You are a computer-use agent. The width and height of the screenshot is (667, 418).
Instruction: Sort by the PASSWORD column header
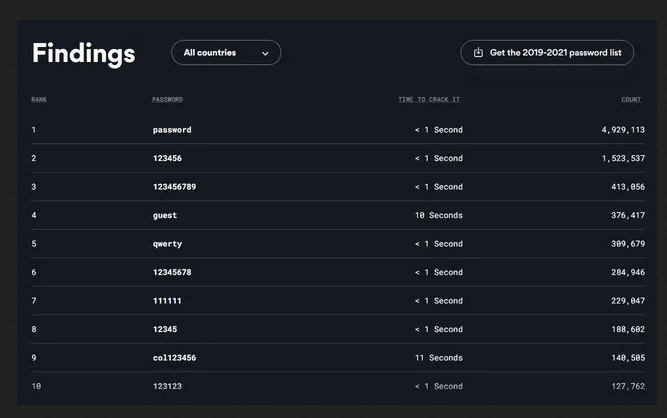(x=167, y=100)
